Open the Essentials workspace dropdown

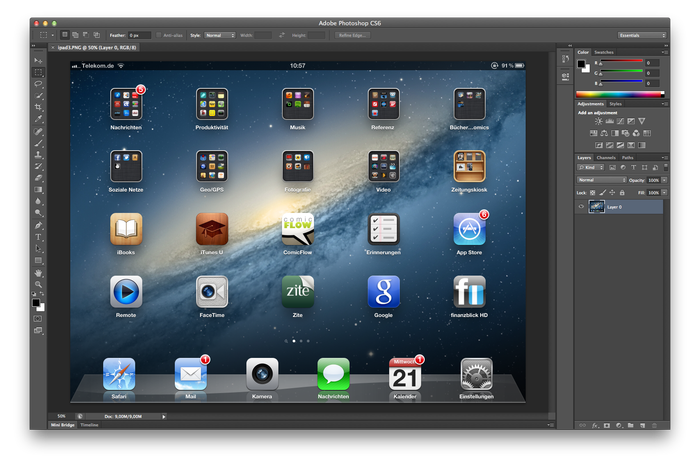tap(641, 35)
